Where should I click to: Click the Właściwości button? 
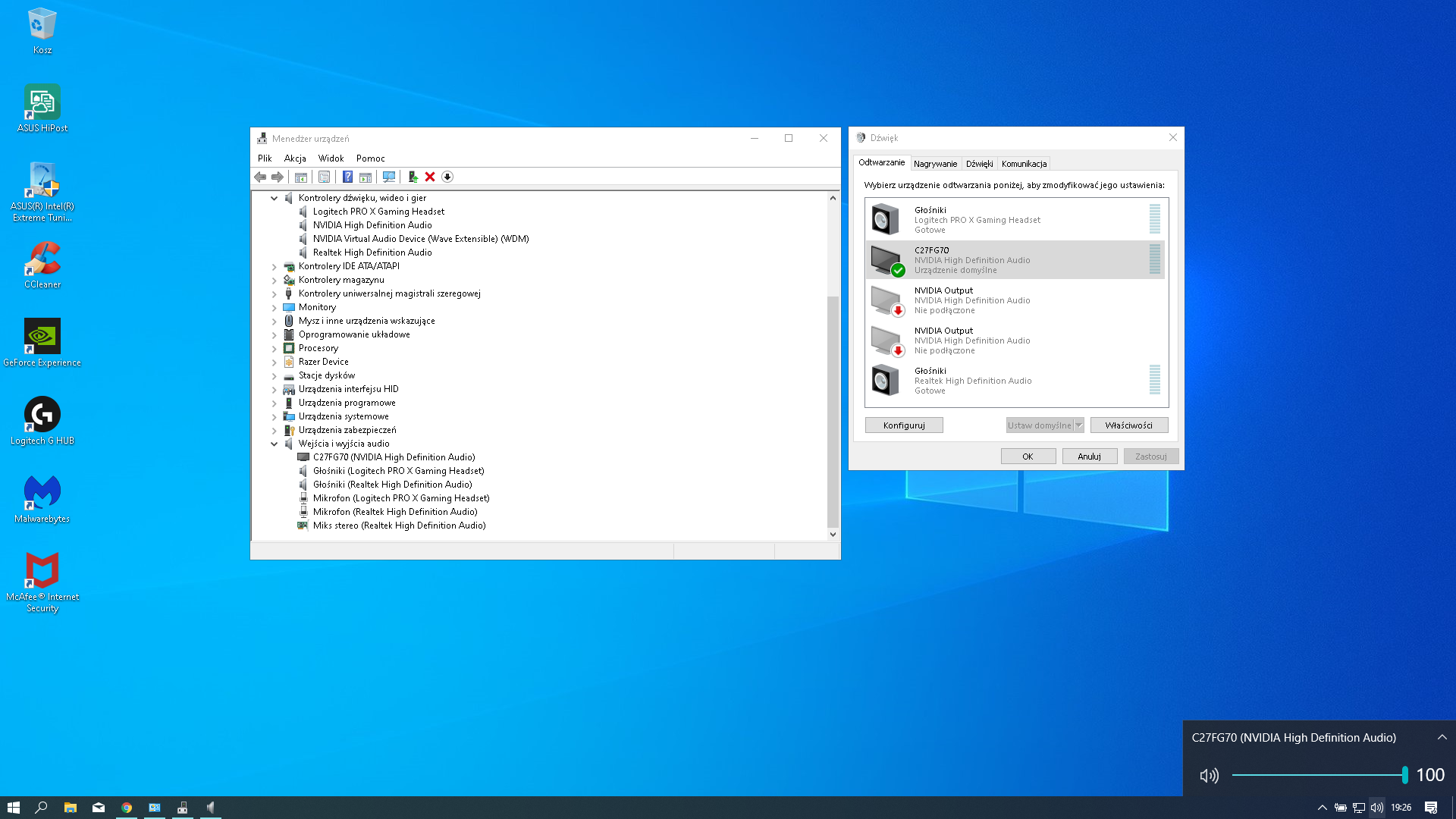[x=1128, y=425]
